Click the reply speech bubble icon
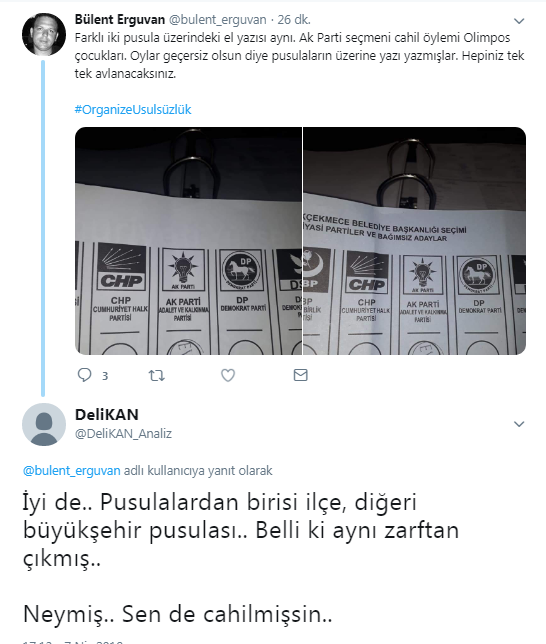546x644 pixels. 85,375
